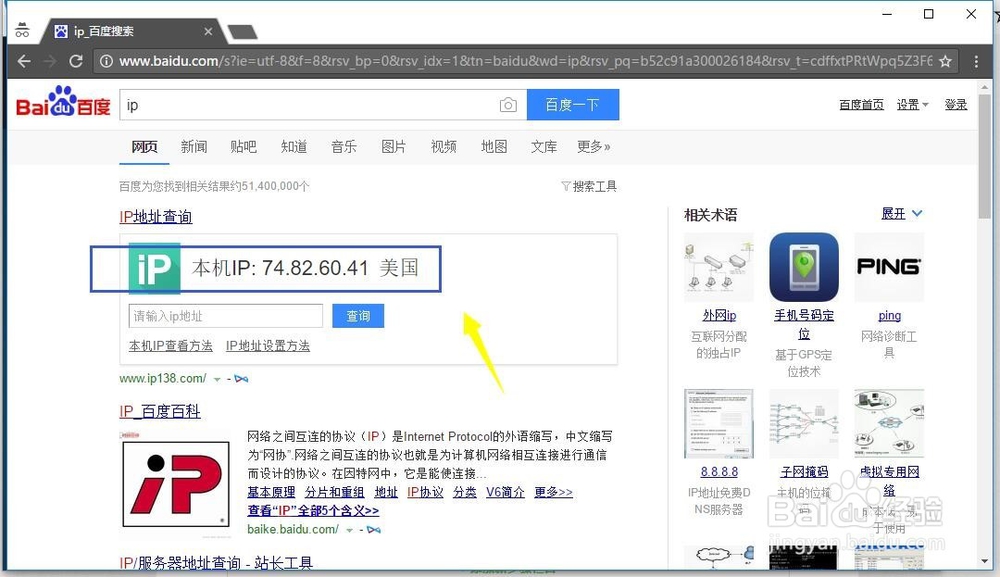1000x577 pixels.
Task: Switch to the 贴吧 tab
Action: pyautogui.click(x=244, y=147)
